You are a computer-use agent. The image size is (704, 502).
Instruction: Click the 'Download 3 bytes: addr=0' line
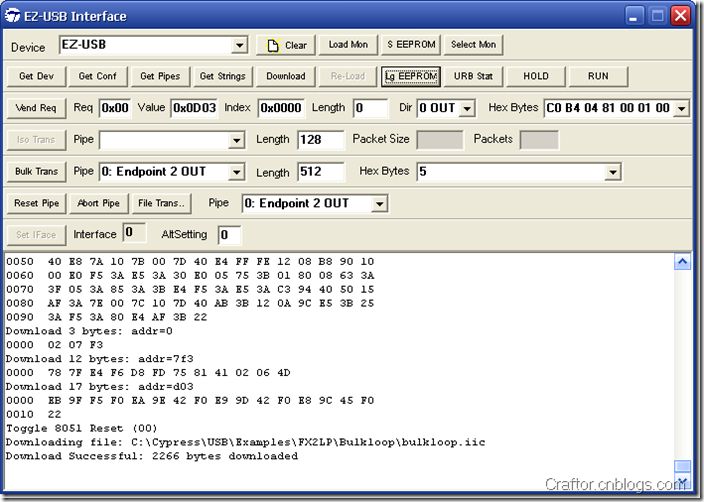tap(89, 331)
